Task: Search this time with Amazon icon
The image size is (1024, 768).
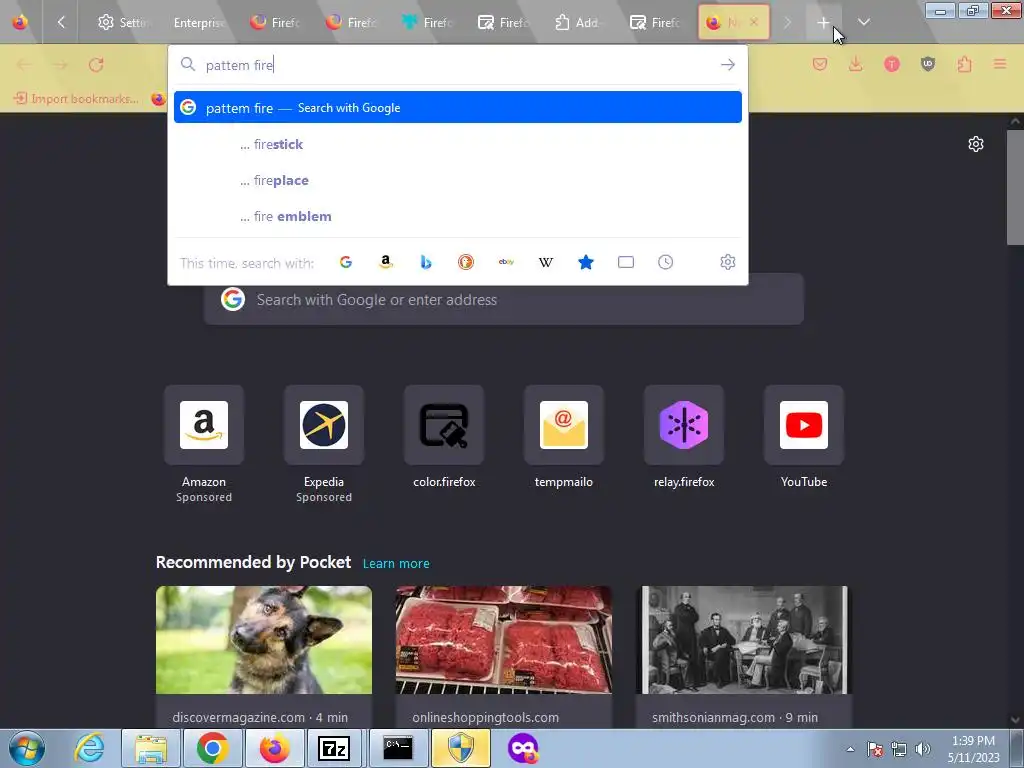Action: coord(386,262)
